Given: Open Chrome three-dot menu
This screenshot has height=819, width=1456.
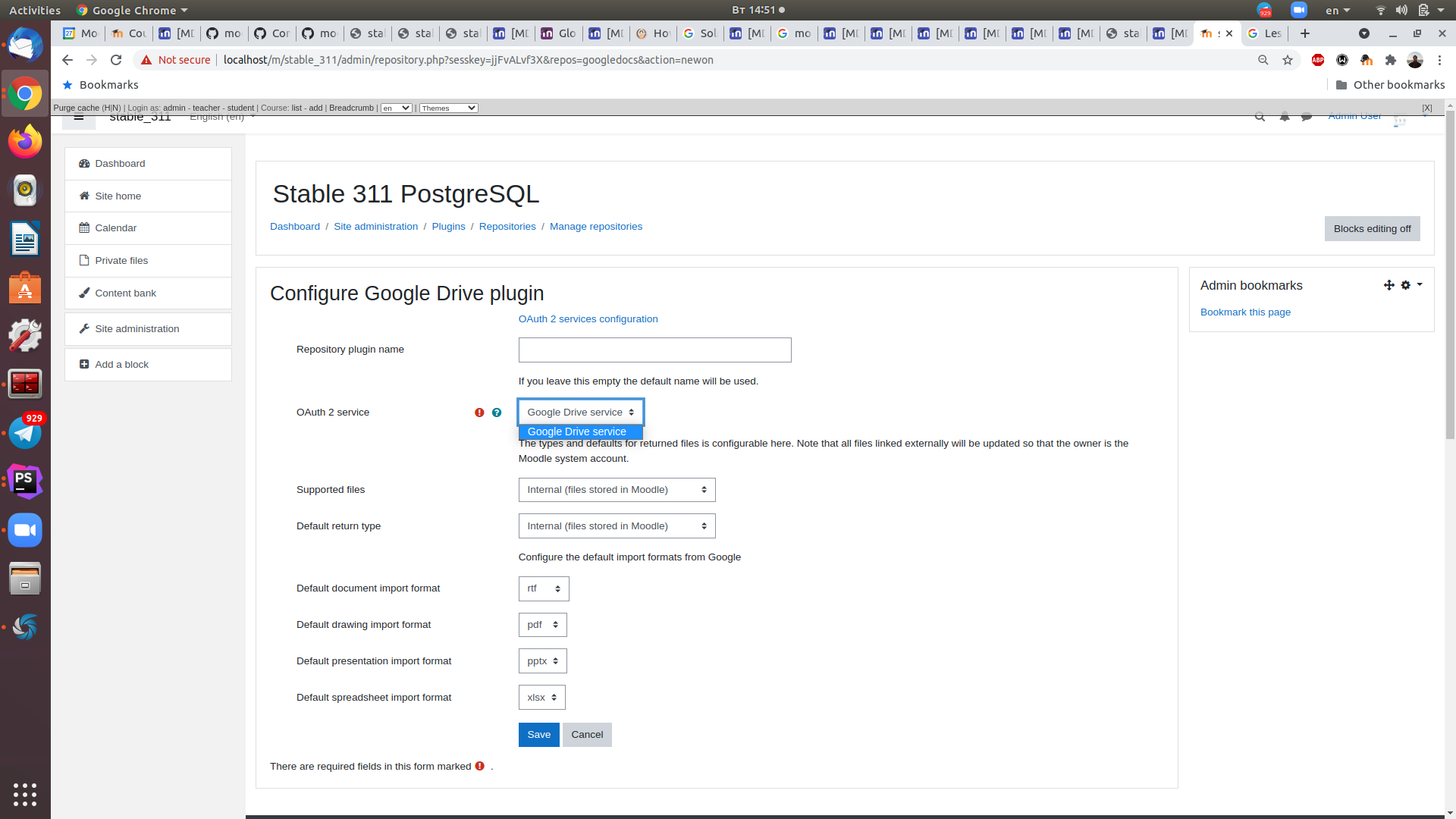Looking at the screenshot, I should pyautogui.click(x=1439, y=60).
